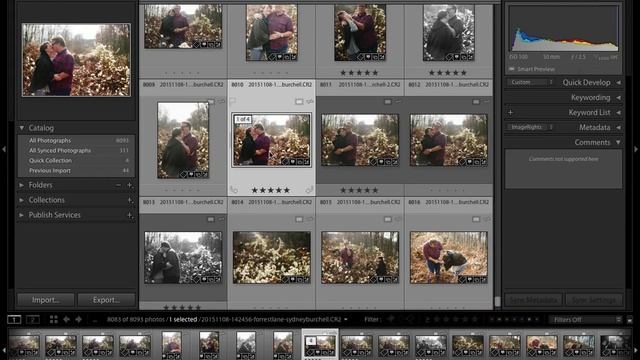Expand the Publish Services panel
Image resolution: width=640 pixels, height=360 pixels.
point(22,215)
